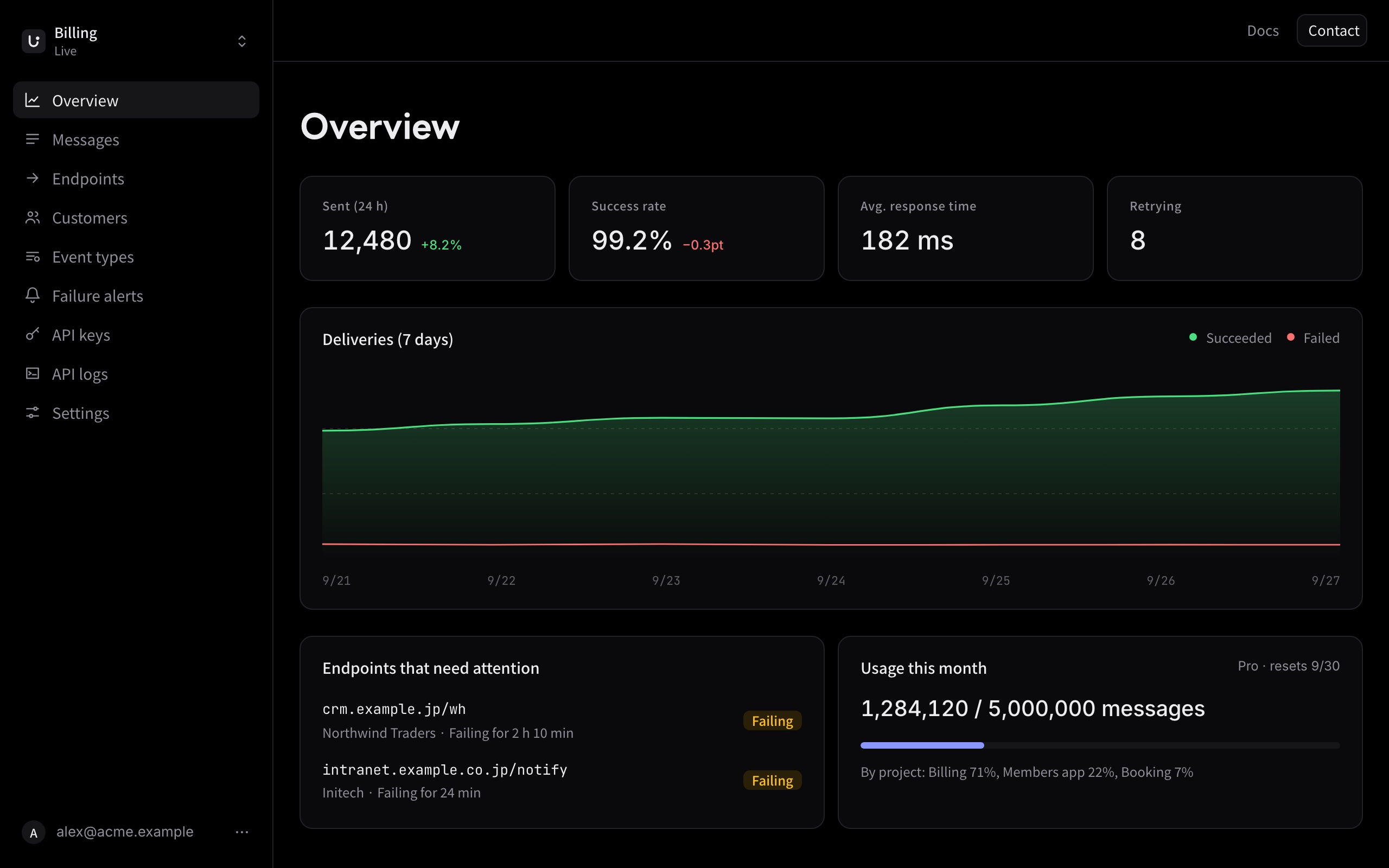Screen dimensions: 1389x868
Task: Open endpoint crm.example.jp/wh
Action: 394,709
